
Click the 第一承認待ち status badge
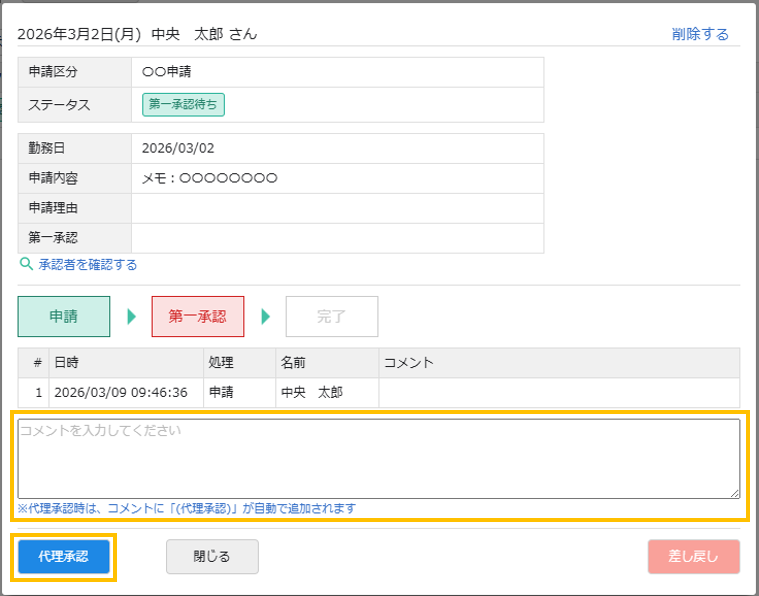click(183, 105)
